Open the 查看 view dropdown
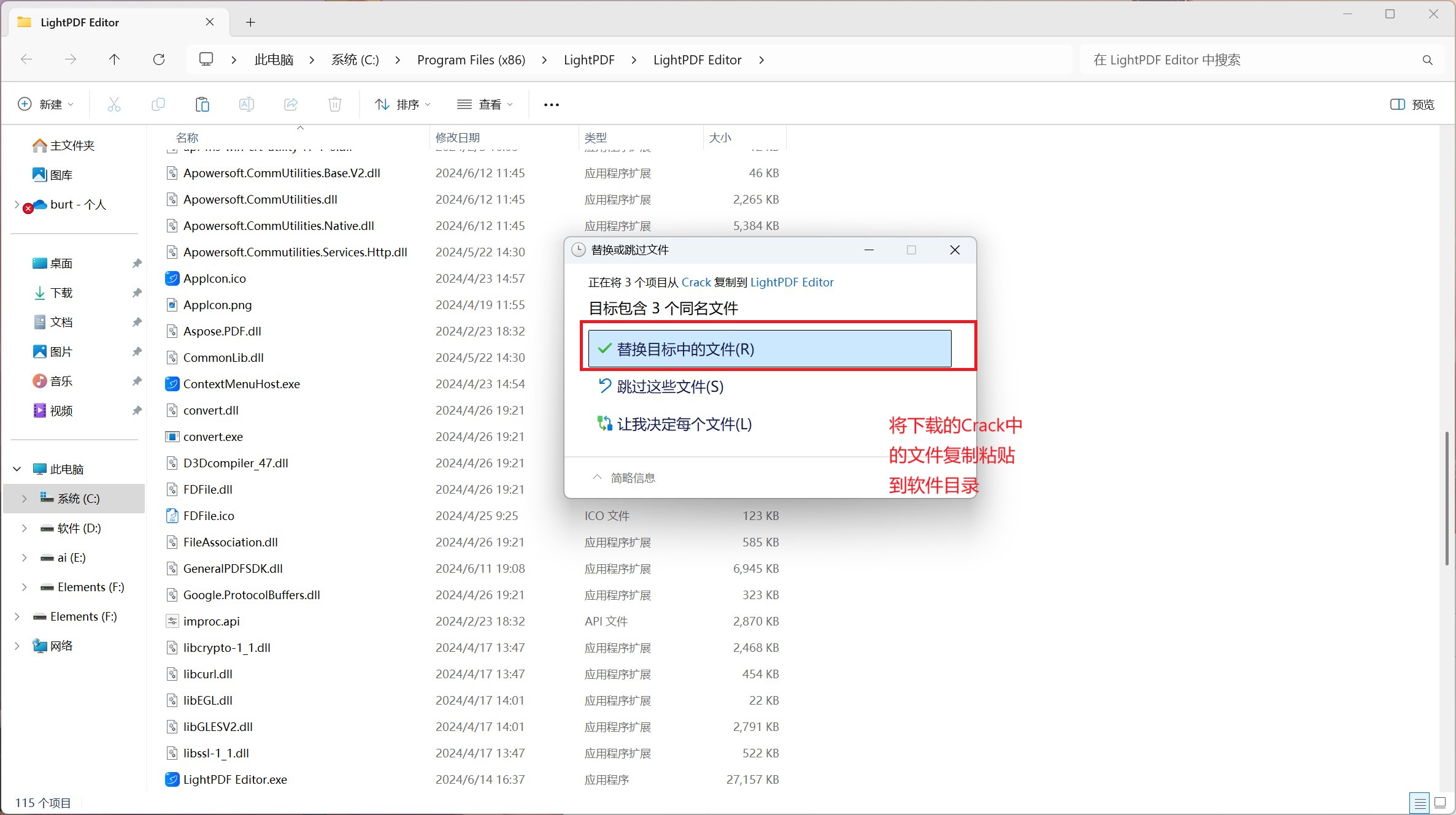Viewport: 1456px width, 815px height. 485,104
